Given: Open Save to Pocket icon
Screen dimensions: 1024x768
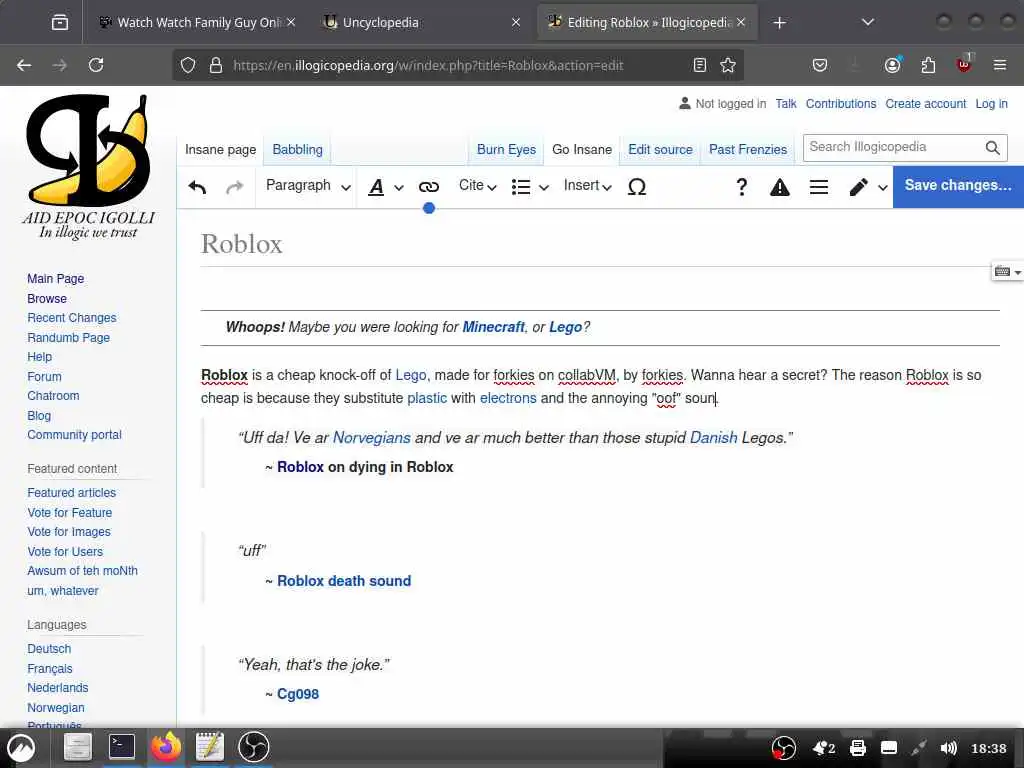Looking at the screenshot, I should [820, 65].
